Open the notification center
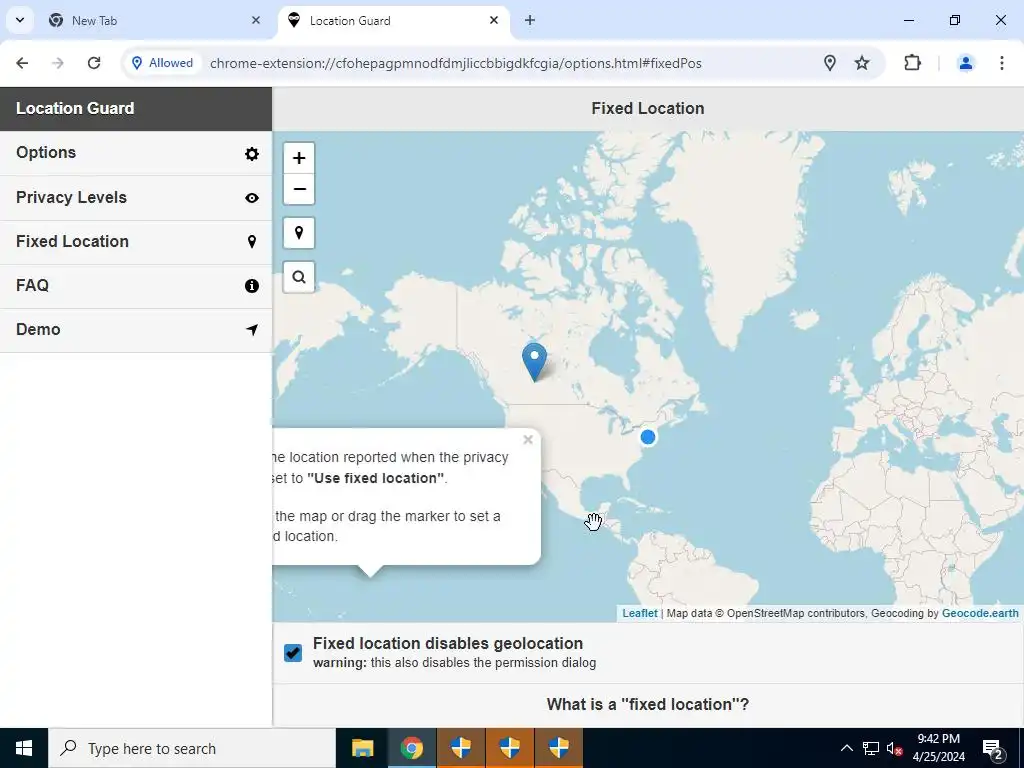 coord(993,749)
